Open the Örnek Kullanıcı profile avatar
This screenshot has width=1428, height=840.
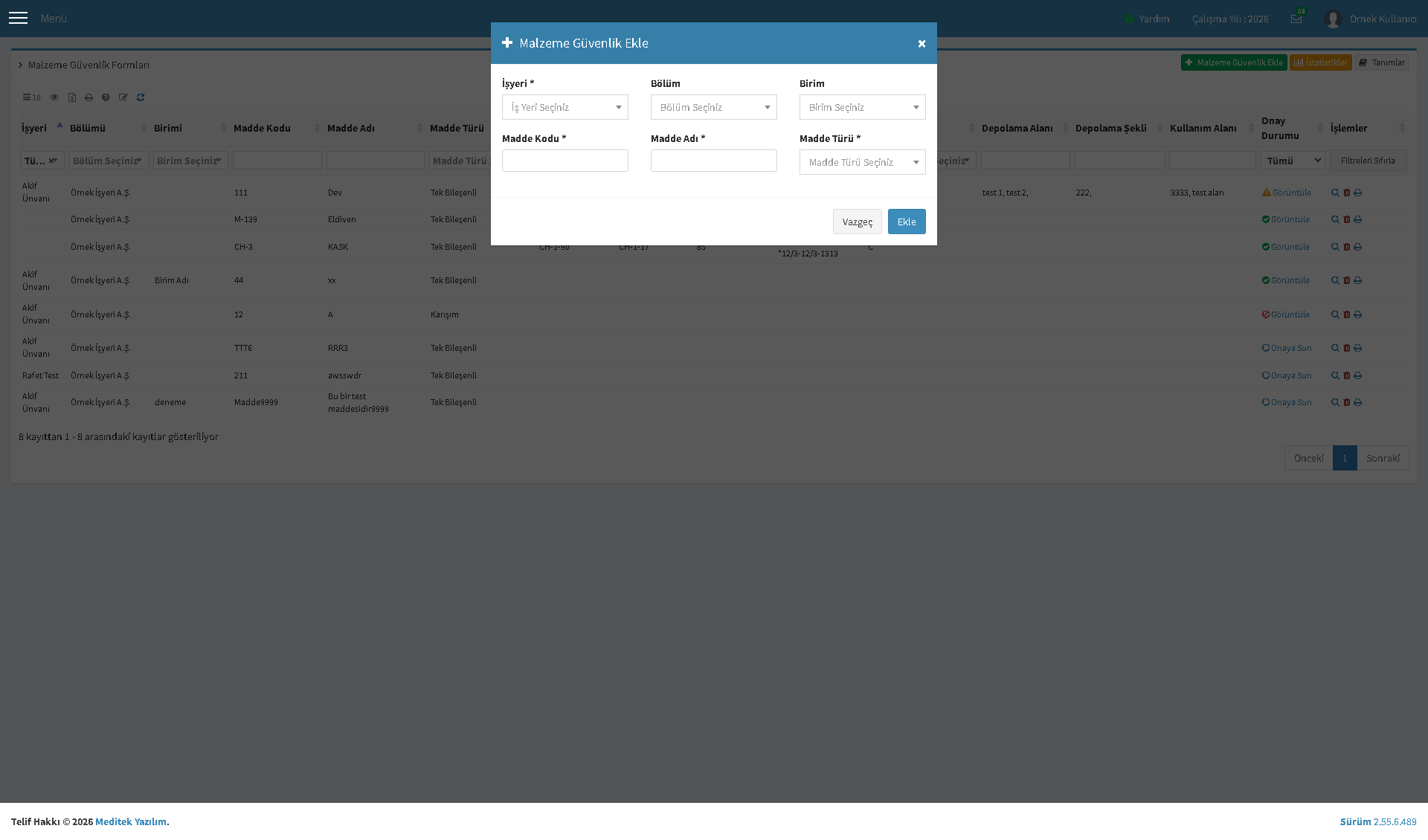click(1333, 19)
